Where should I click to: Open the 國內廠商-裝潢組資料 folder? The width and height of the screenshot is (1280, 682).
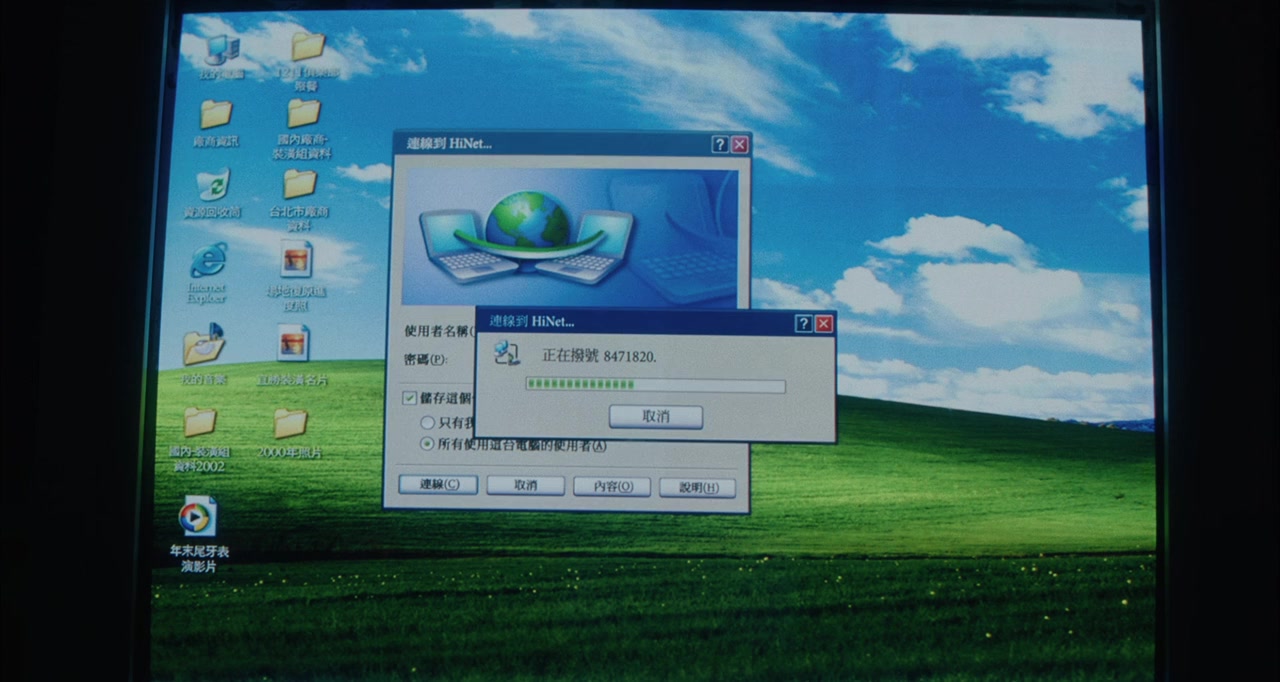pos(303,114)
